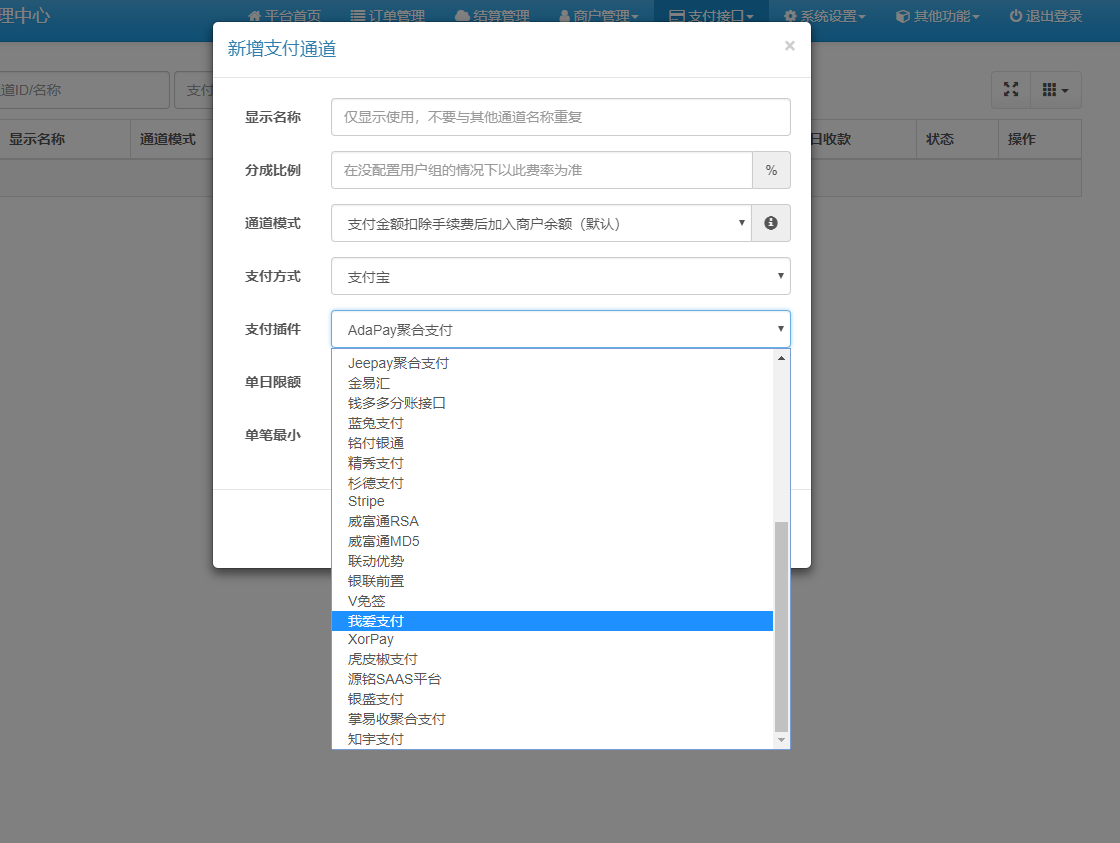Select Stripe from the plugin list
The height and width of the screenshot is (843, 1120).
click(552, 502)
